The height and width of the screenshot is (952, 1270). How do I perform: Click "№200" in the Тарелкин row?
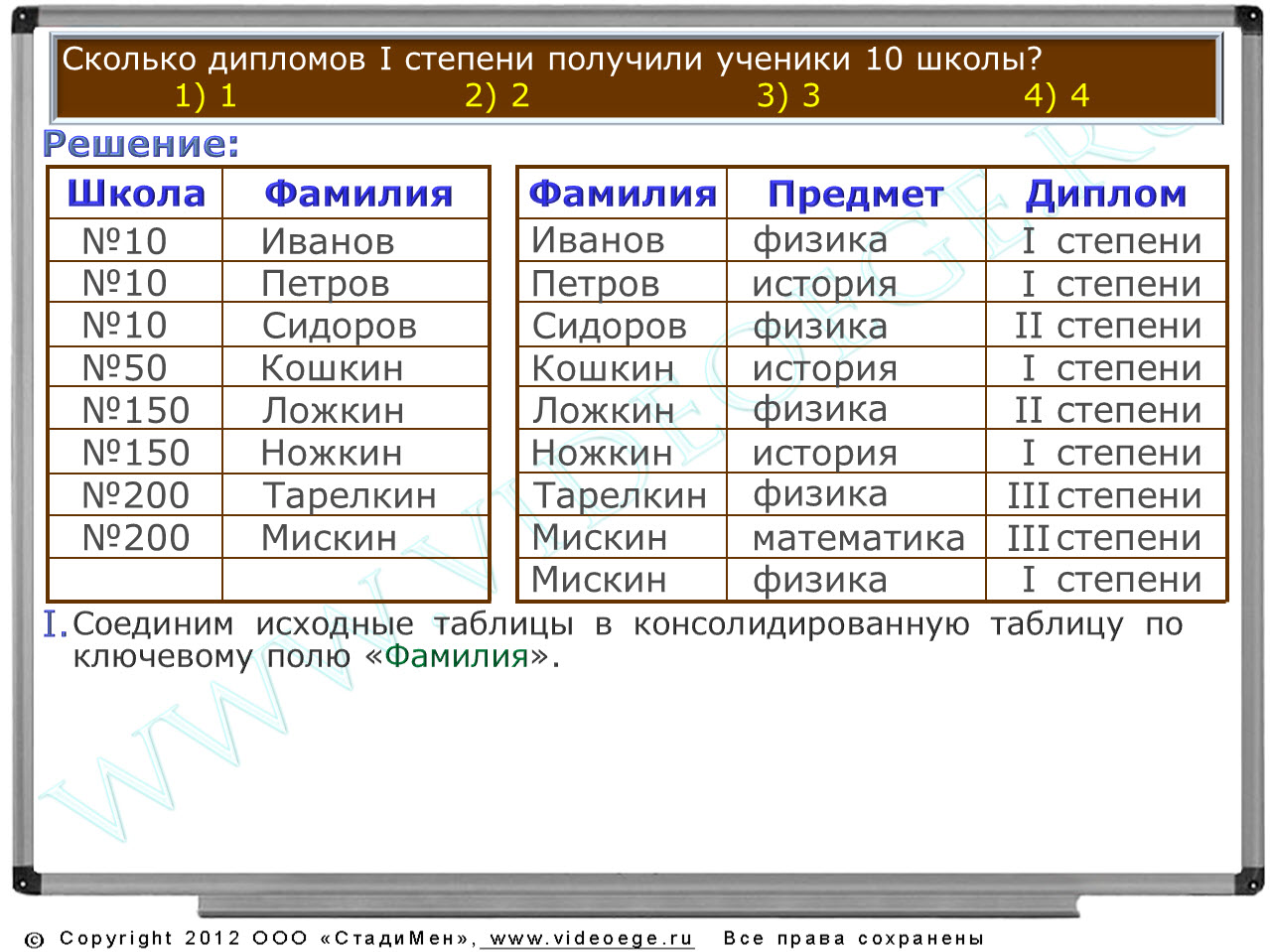coord(136,495)
